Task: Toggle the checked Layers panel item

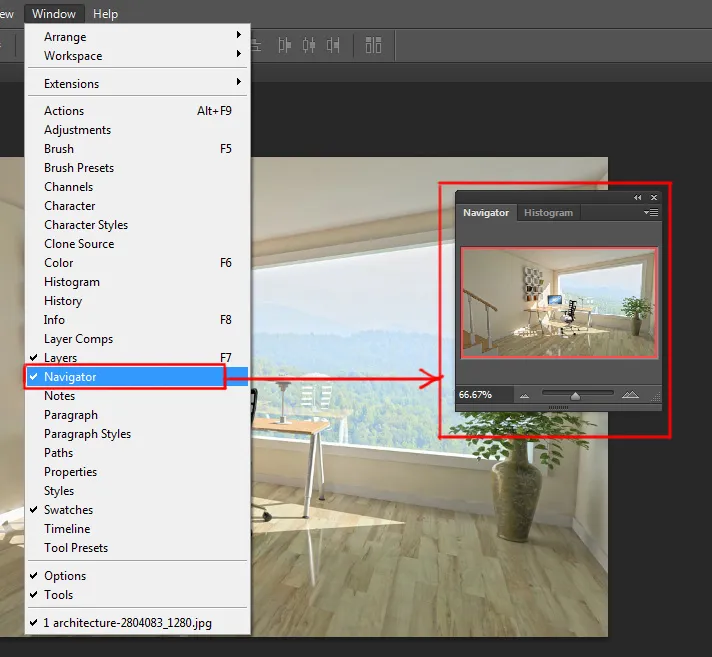Action: coord(138,358)
